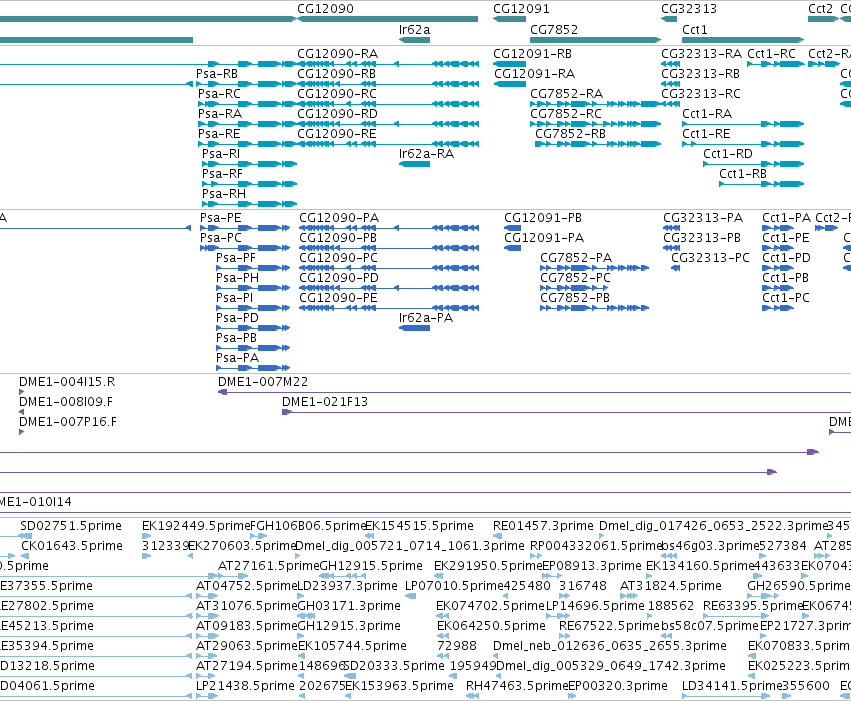Select the CG7852 gene bar glyph
Image resolution: width=851 pixels, height=701 pixels.
pyautogui.click(x=595, y=40)
